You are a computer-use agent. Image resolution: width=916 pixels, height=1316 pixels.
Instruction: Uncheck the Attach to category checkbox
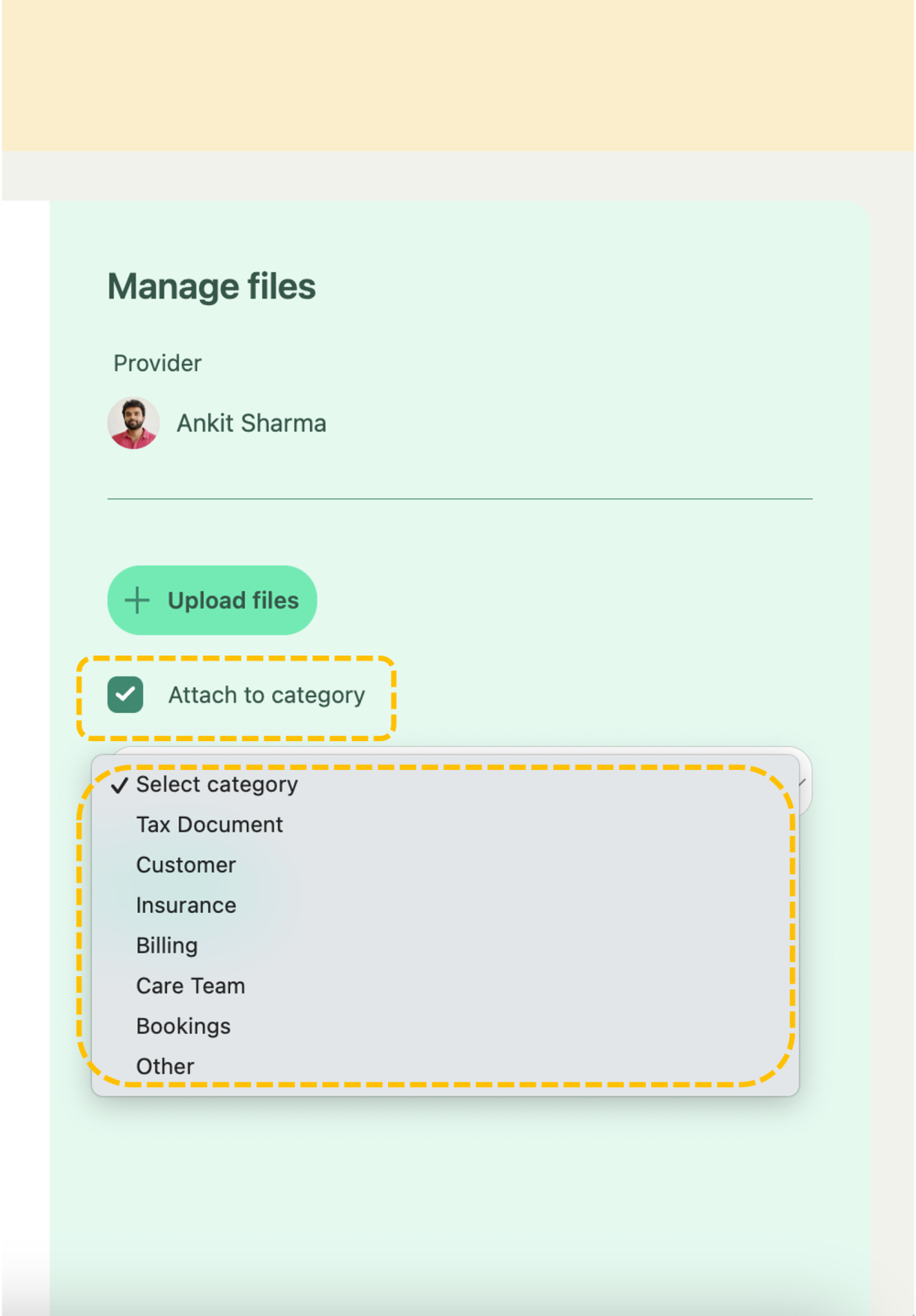[125, 695]
